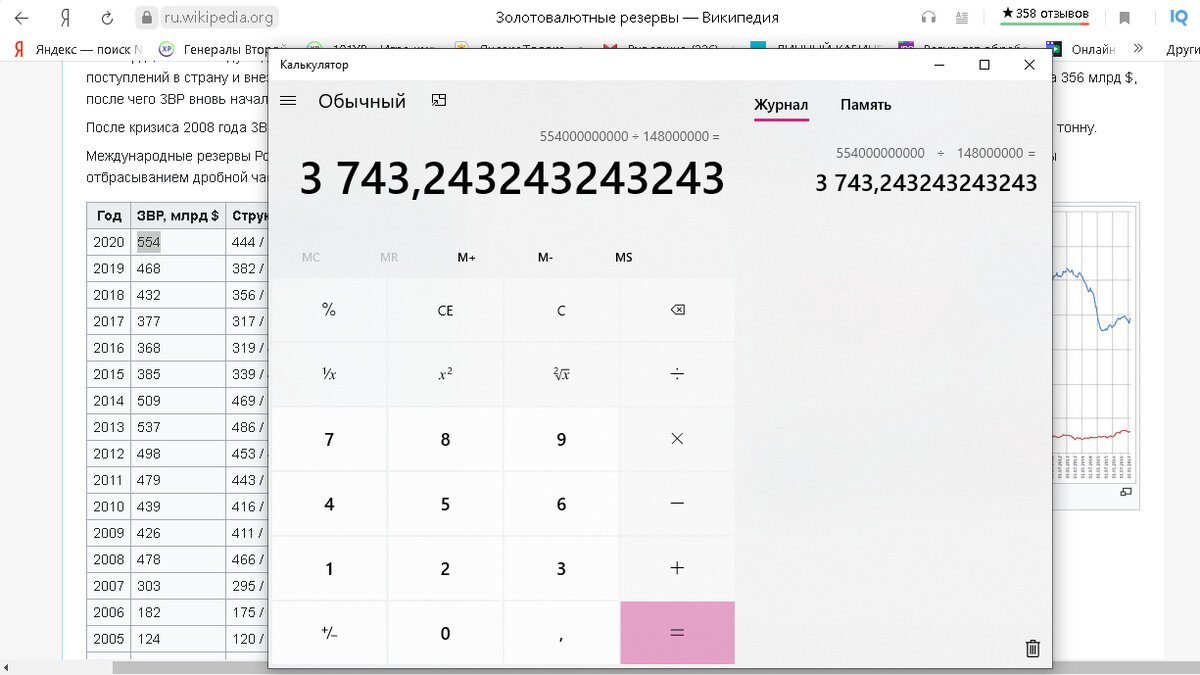Click digit 8 on calculator keypad
Image resolution: width=1200 pixels, height=675 pixels.
pyautogui.click(x=445, y=439)
